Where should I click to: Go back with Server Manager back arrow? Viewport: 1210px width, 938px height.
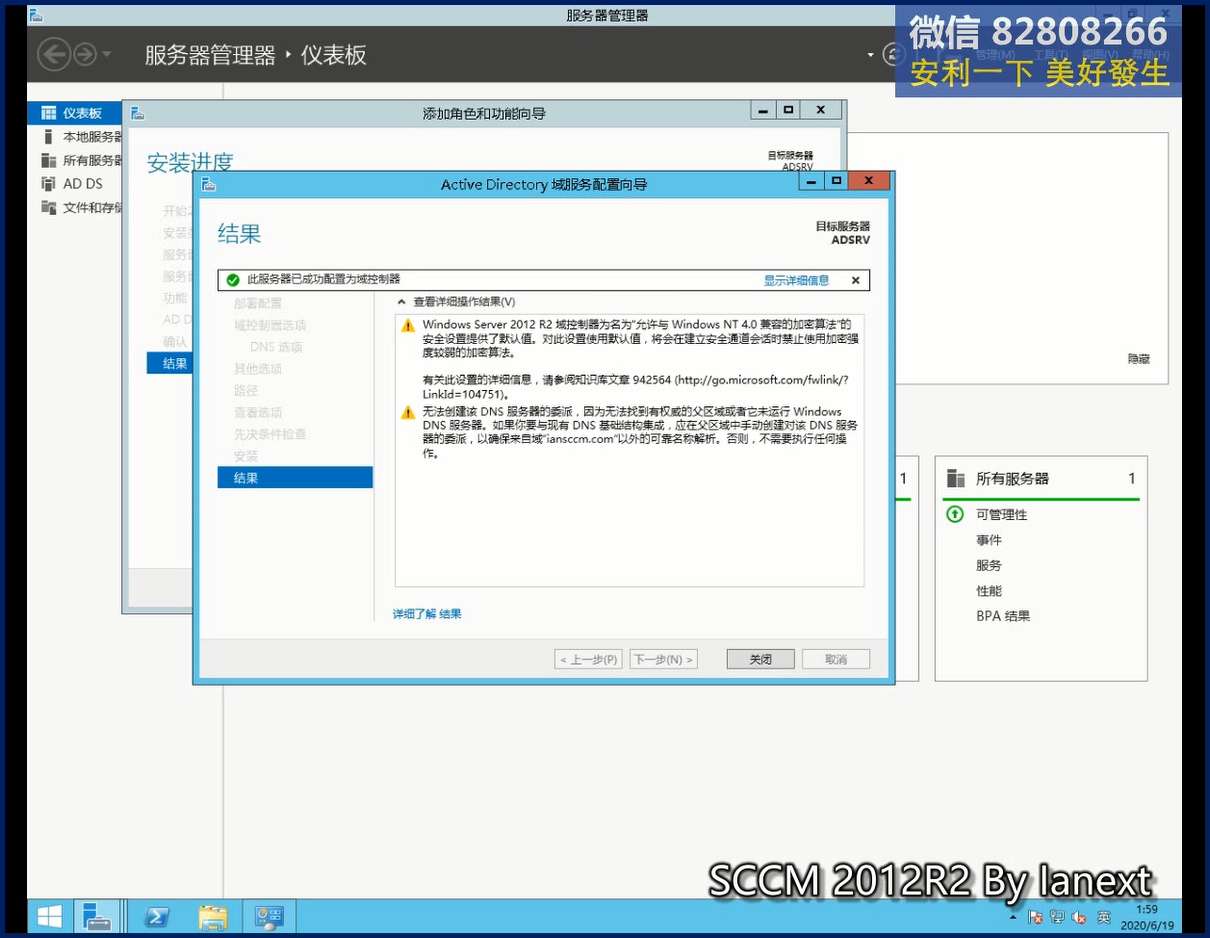[x=54, y=54]
